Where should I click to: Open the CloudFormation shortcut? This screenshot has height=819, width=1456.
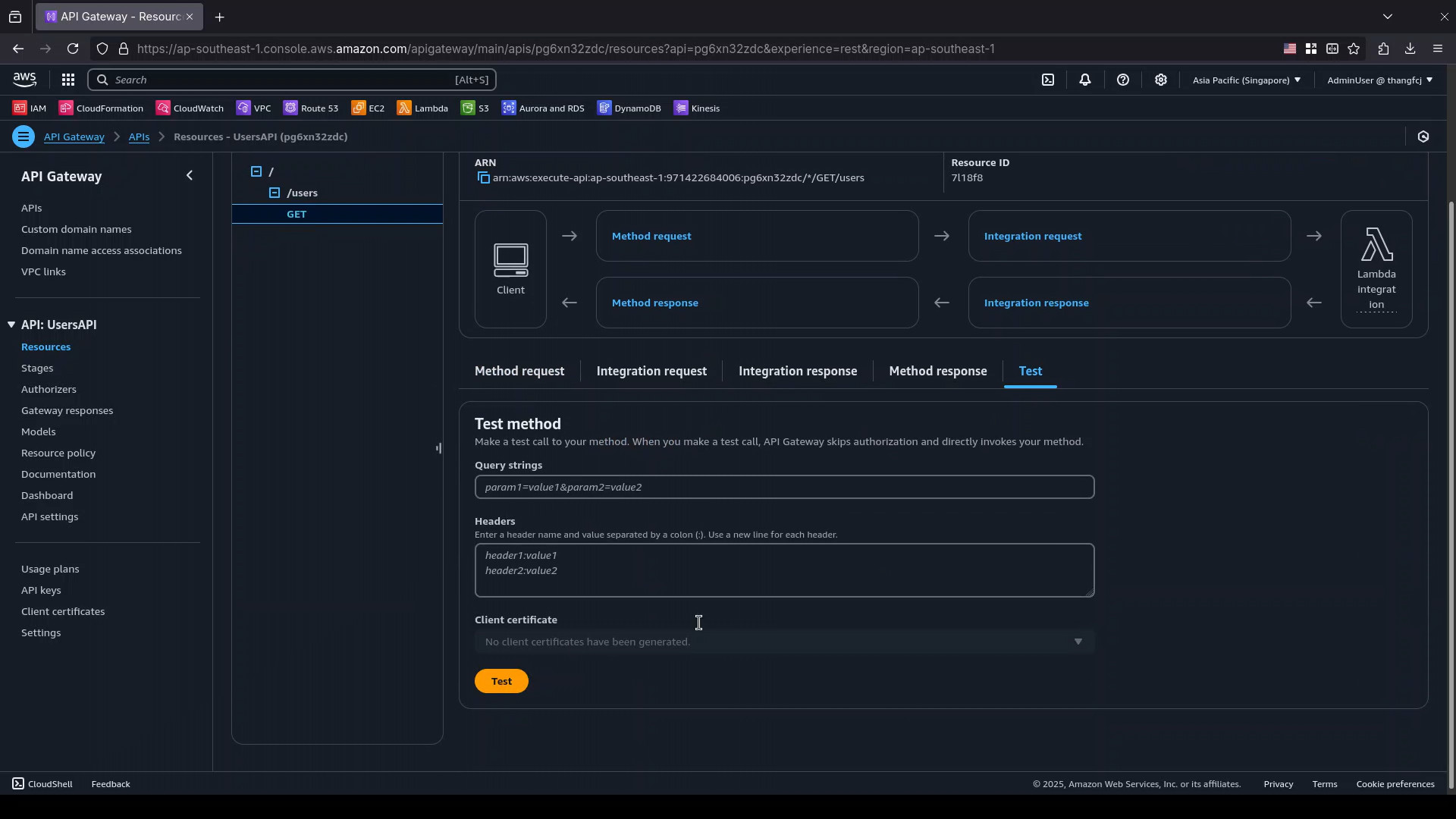coord(101,108)
